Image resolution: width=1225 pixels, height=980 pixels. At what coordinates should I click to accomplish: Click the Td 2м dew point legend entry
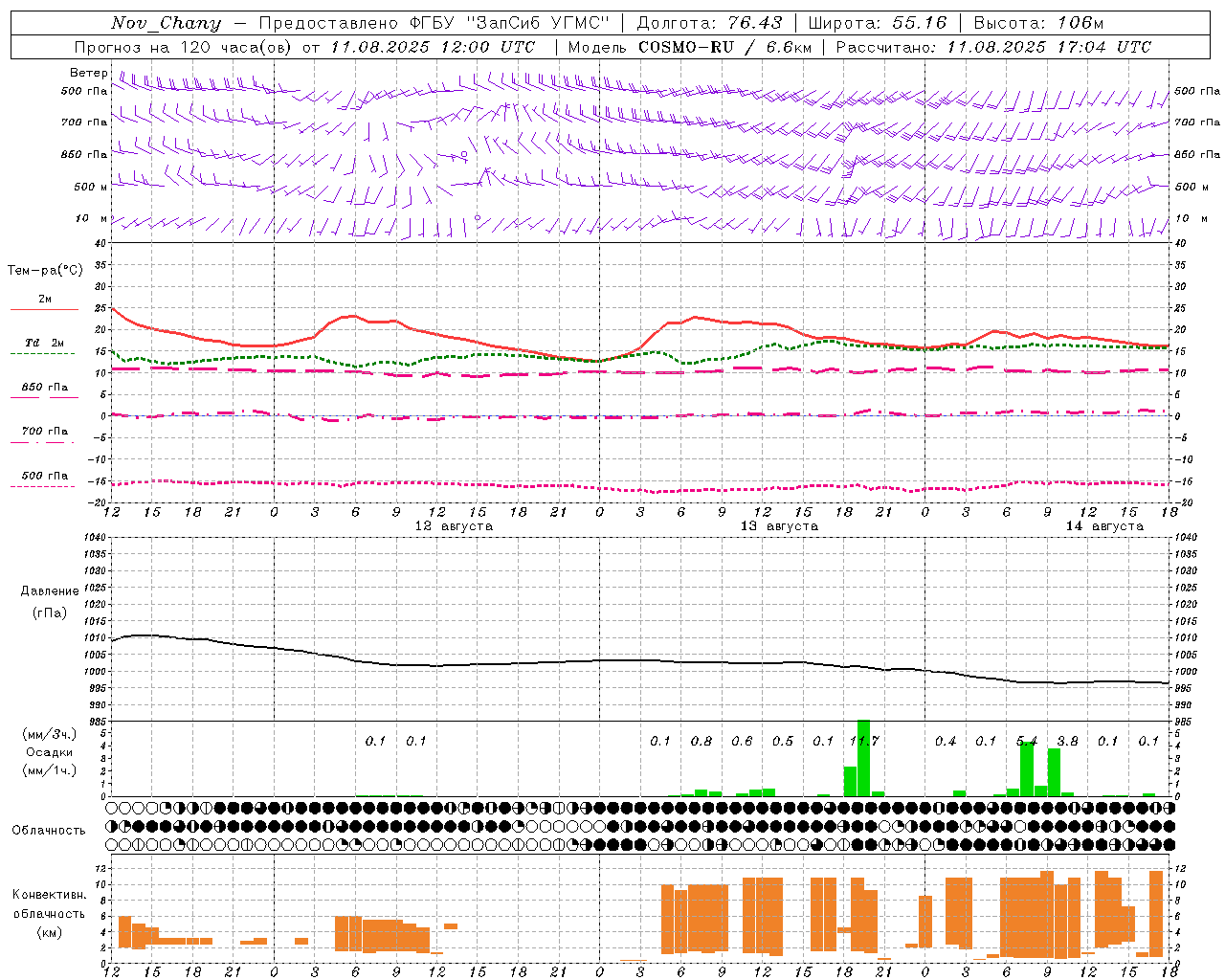pos(44,343)
